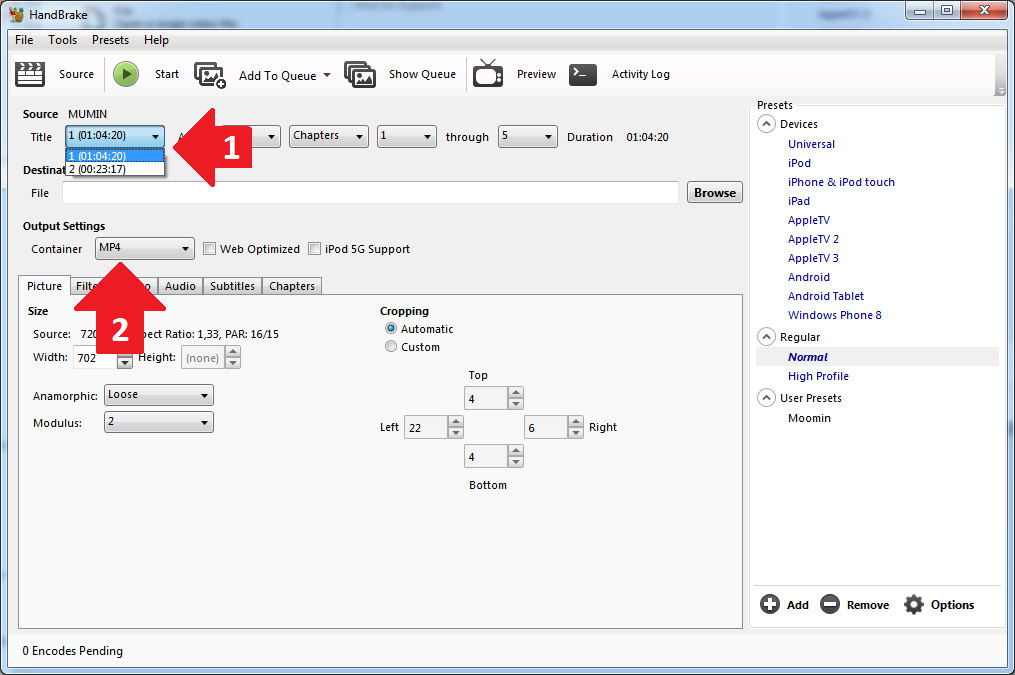The width and height of the screenshot is (1015, 675).
Task: Select the iPhone & iPod touch preset
Action: [x=841, y=182]
